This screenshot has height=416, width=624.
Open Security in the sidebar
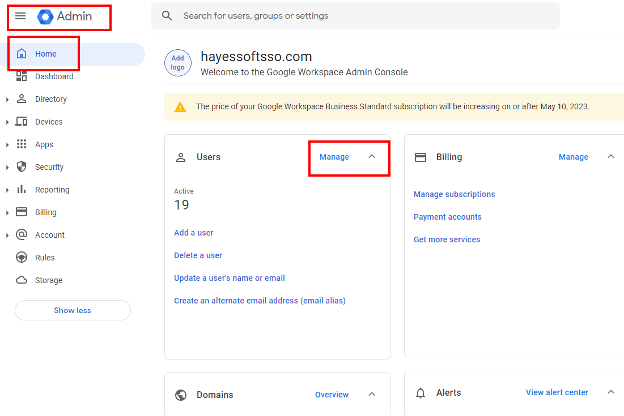[49, 167]
